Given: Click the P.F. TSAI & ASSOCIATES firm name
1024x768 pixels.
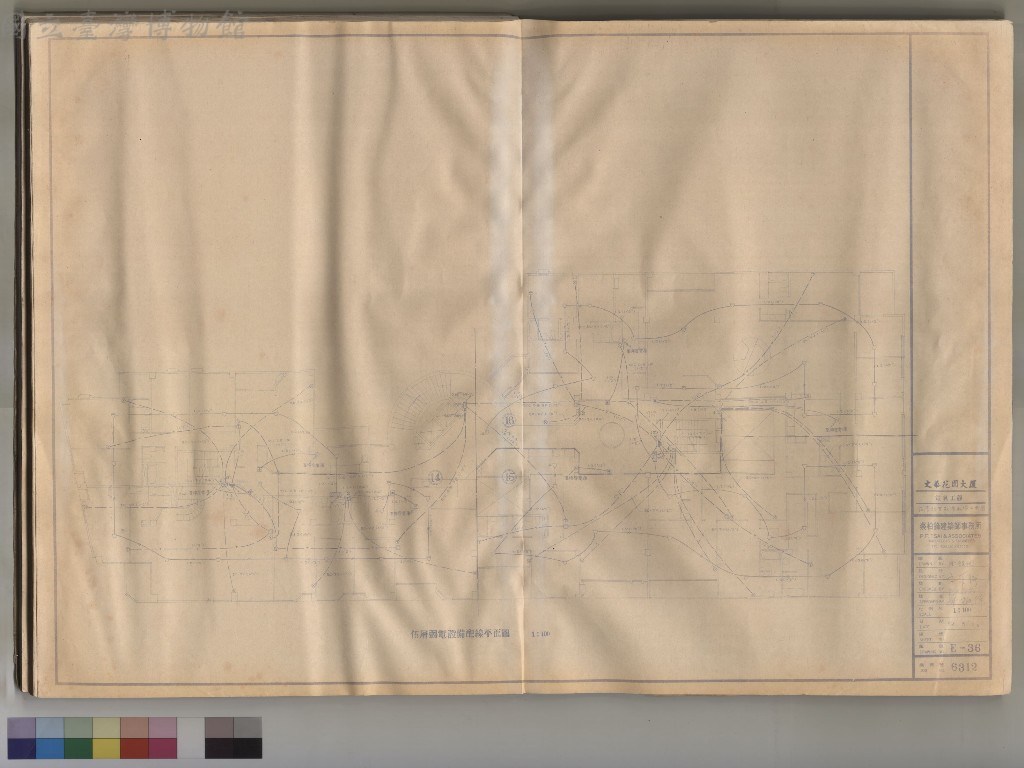Looking at the screenshot, I should [950, 534].
